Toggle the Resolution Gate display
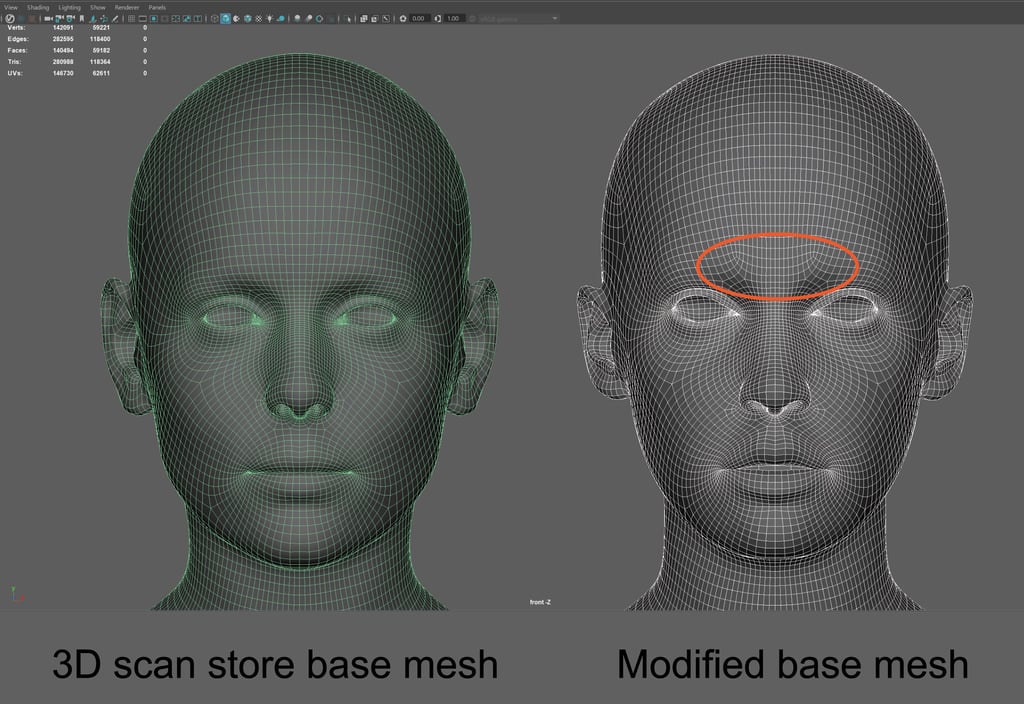 [153, 18]
